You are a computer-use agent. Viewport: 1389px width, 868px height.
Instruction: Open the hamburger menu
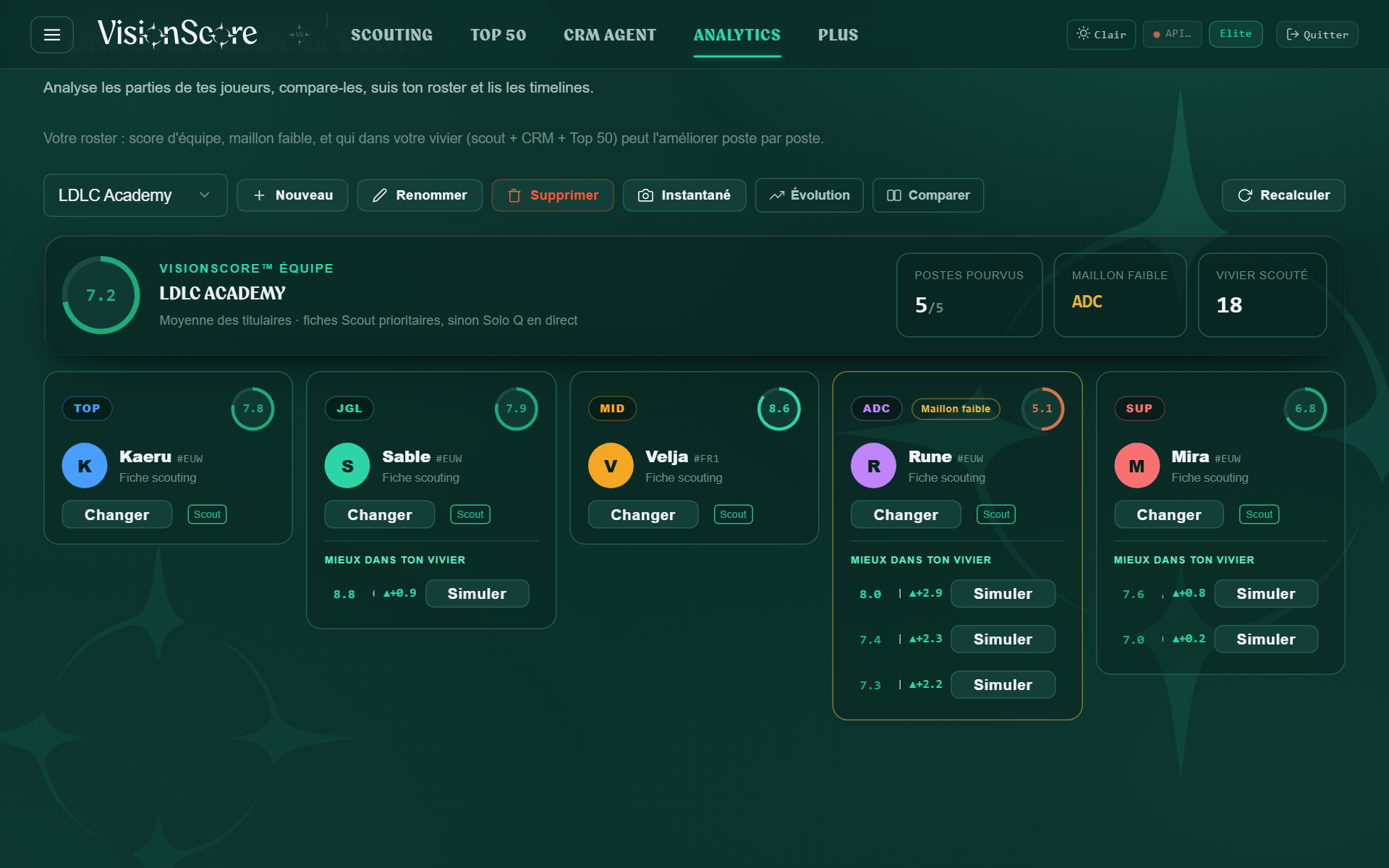click(52, 35)
